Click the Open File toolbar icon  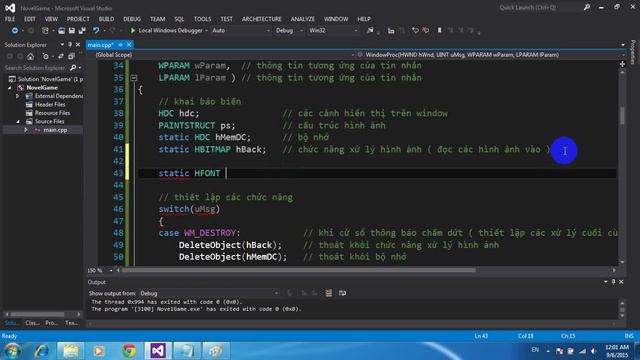tap(61, 31)
